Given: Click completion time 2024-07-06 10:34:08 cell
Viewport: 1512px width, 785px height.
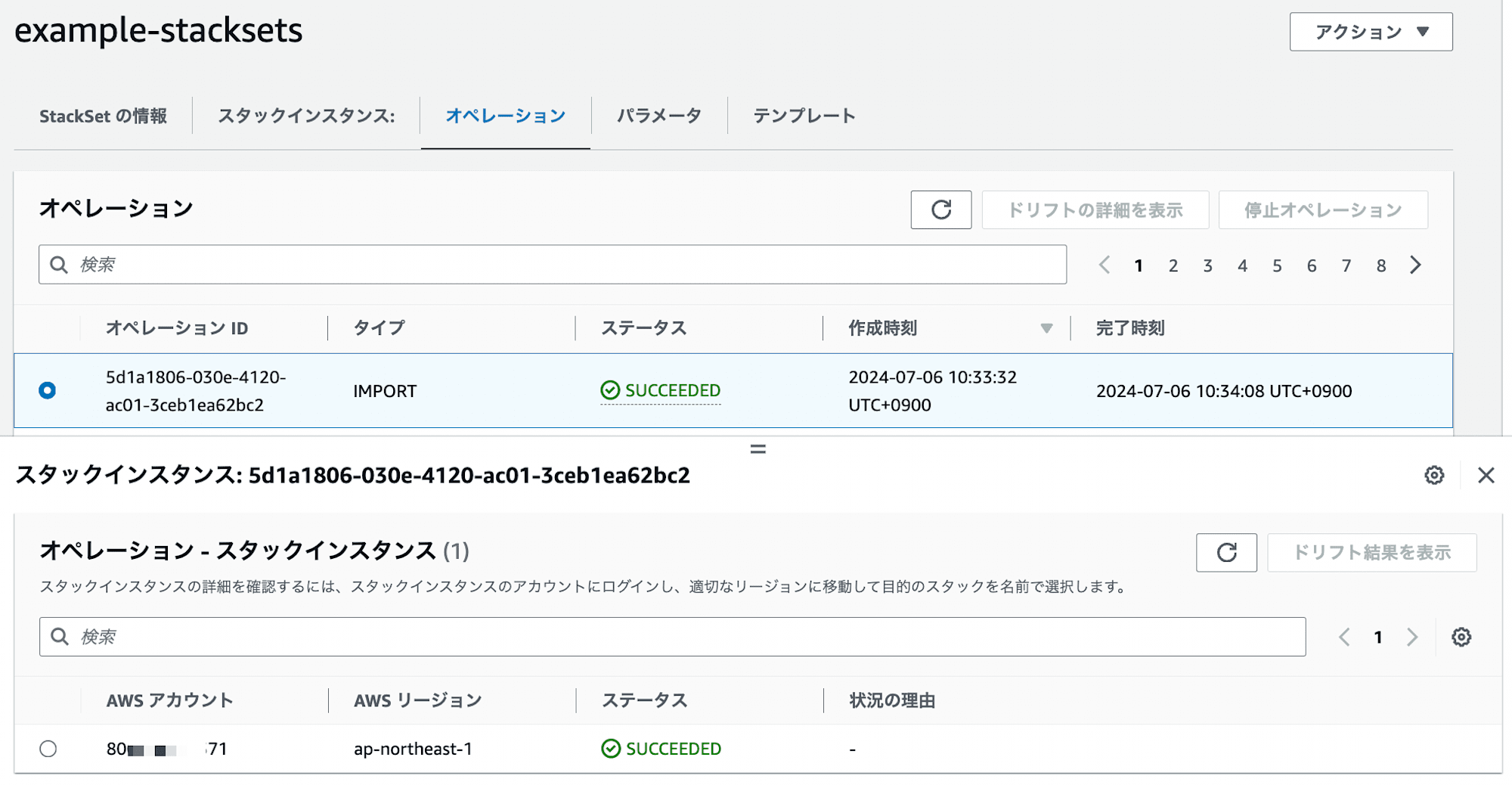Looking at the screenshot, I should [1224, 391].
